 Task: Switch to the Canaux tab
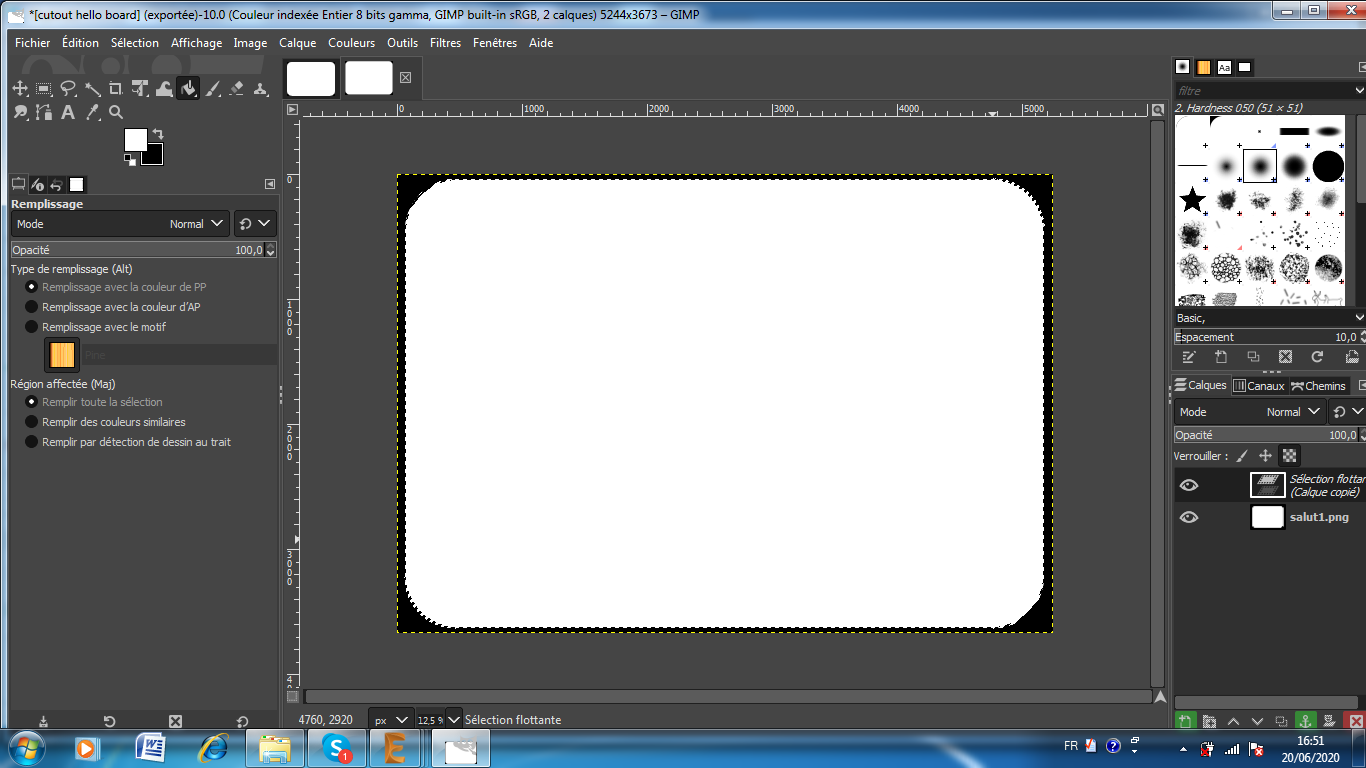click(1259, 386)
